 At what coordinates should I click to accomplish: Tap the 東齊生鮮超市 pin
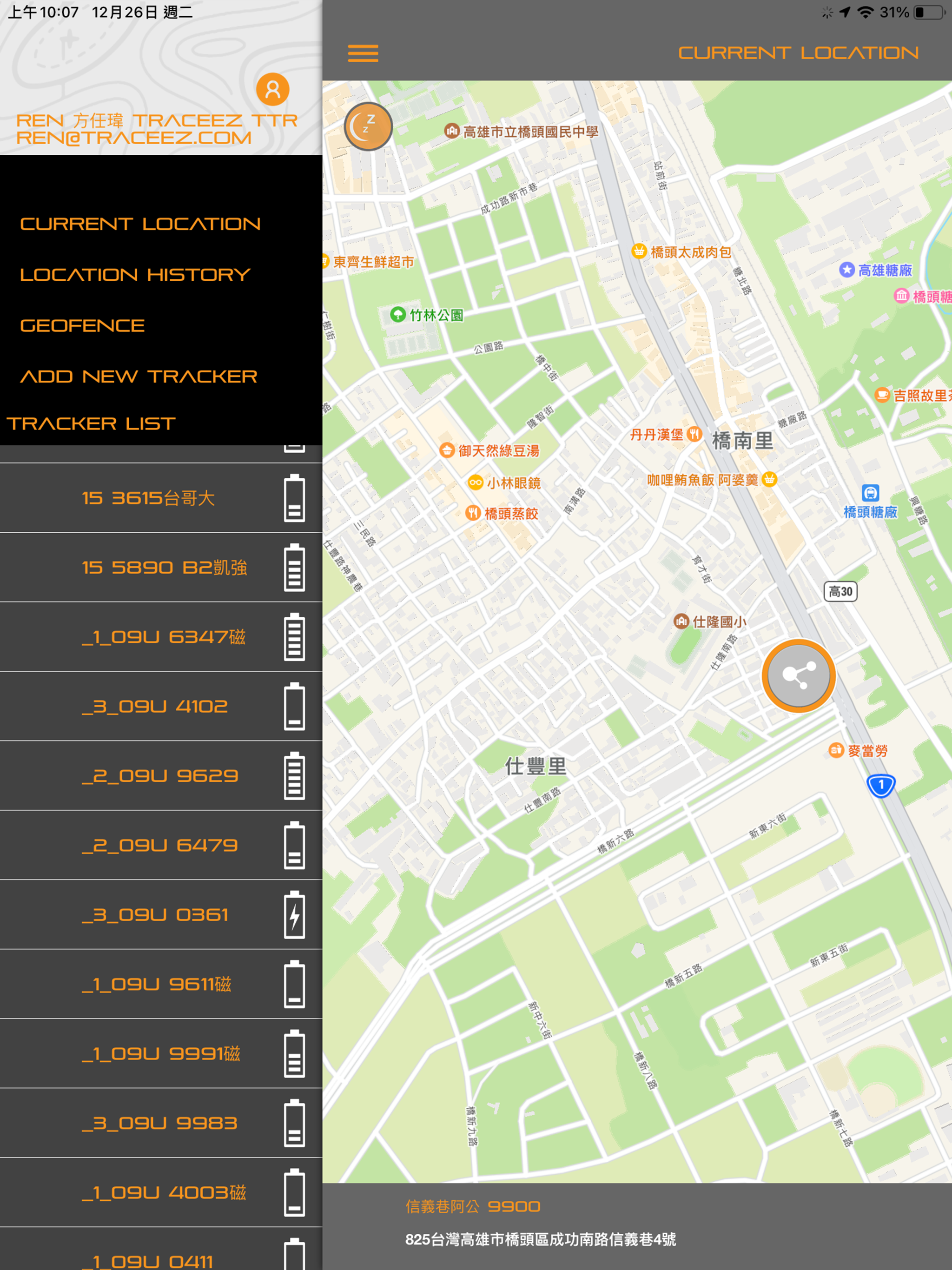click(325, 261)
